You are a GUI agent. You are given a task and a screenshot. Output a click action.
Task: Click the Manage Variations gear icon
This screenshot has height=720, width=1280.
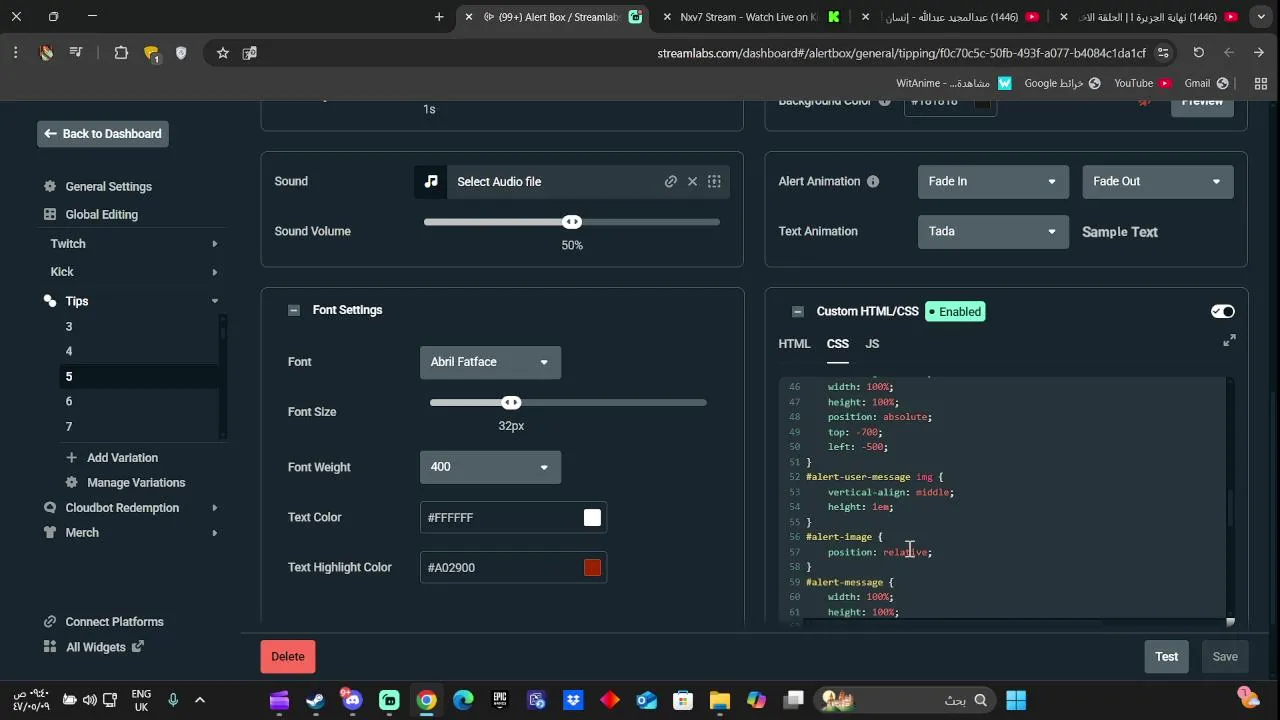coord(71,482)
